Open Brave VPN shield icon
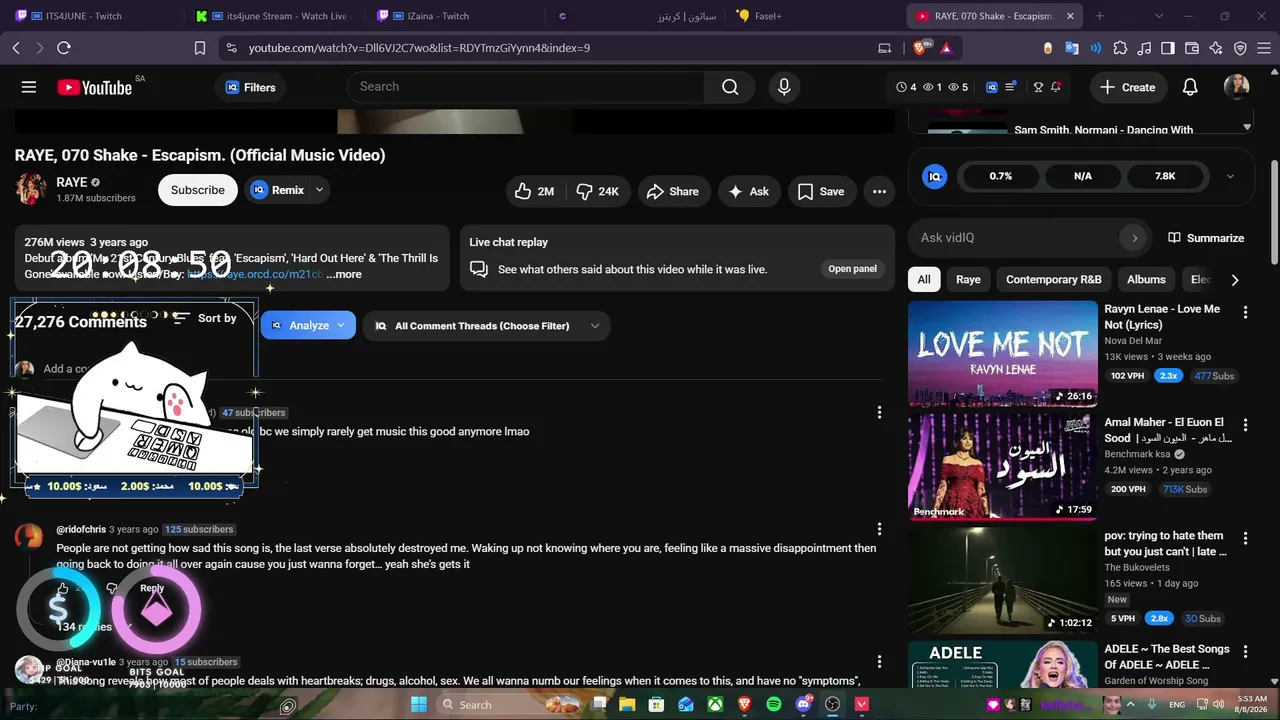Viewport: 1280px width, 720px height. pos(1240,48)
